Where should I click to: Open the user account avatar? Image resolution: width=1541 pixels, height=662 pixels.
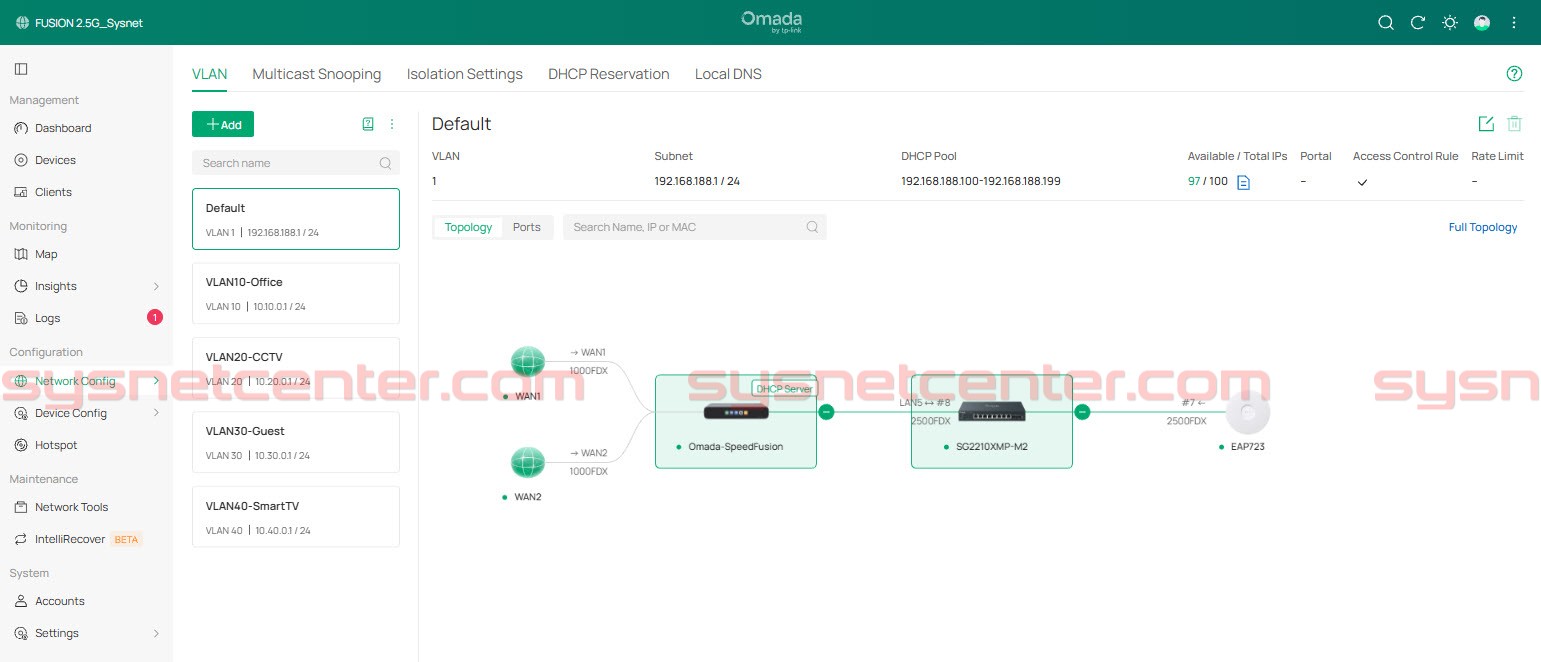click(1482, 23)
